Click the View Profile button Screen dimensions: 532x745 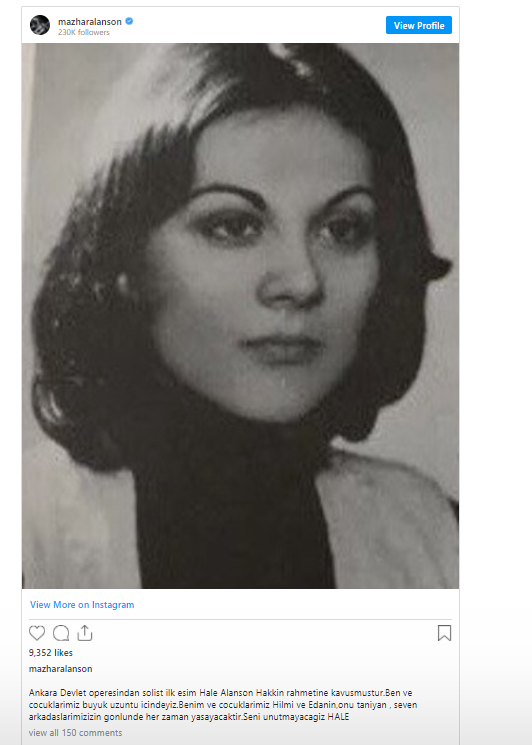(x=418, y=25)
